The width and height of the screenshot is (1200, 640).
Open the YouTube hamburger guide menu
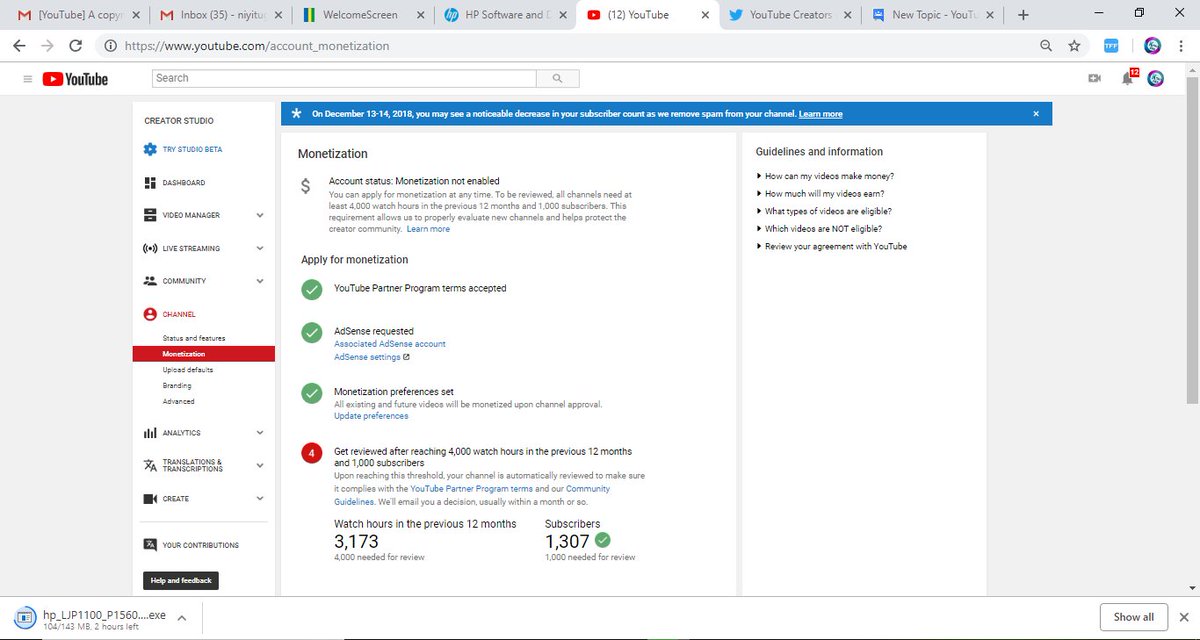click(27, 79)
